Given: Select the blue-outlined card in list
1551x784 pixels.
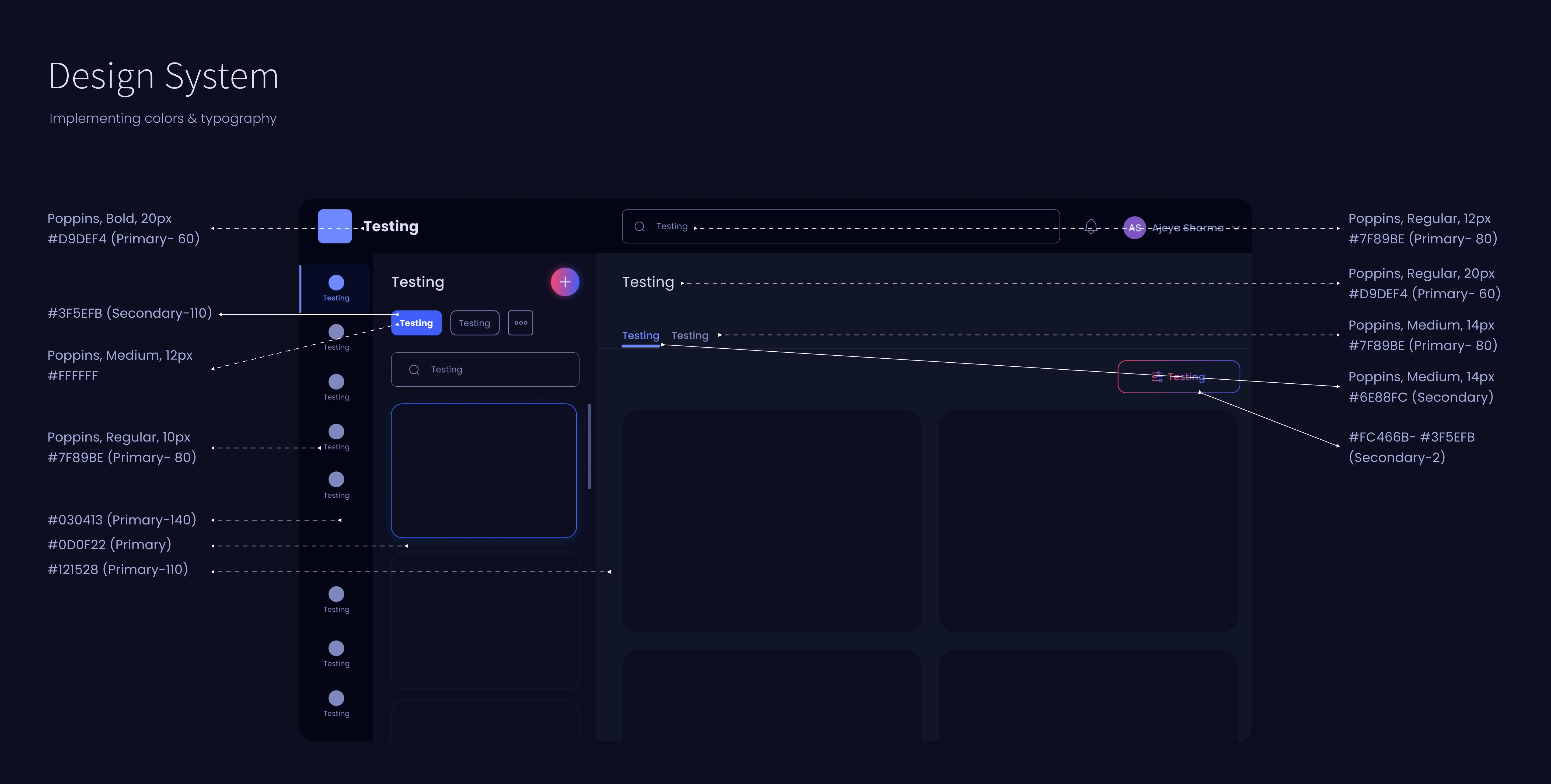Looking at the screenshot, I should tap(484, 470).
